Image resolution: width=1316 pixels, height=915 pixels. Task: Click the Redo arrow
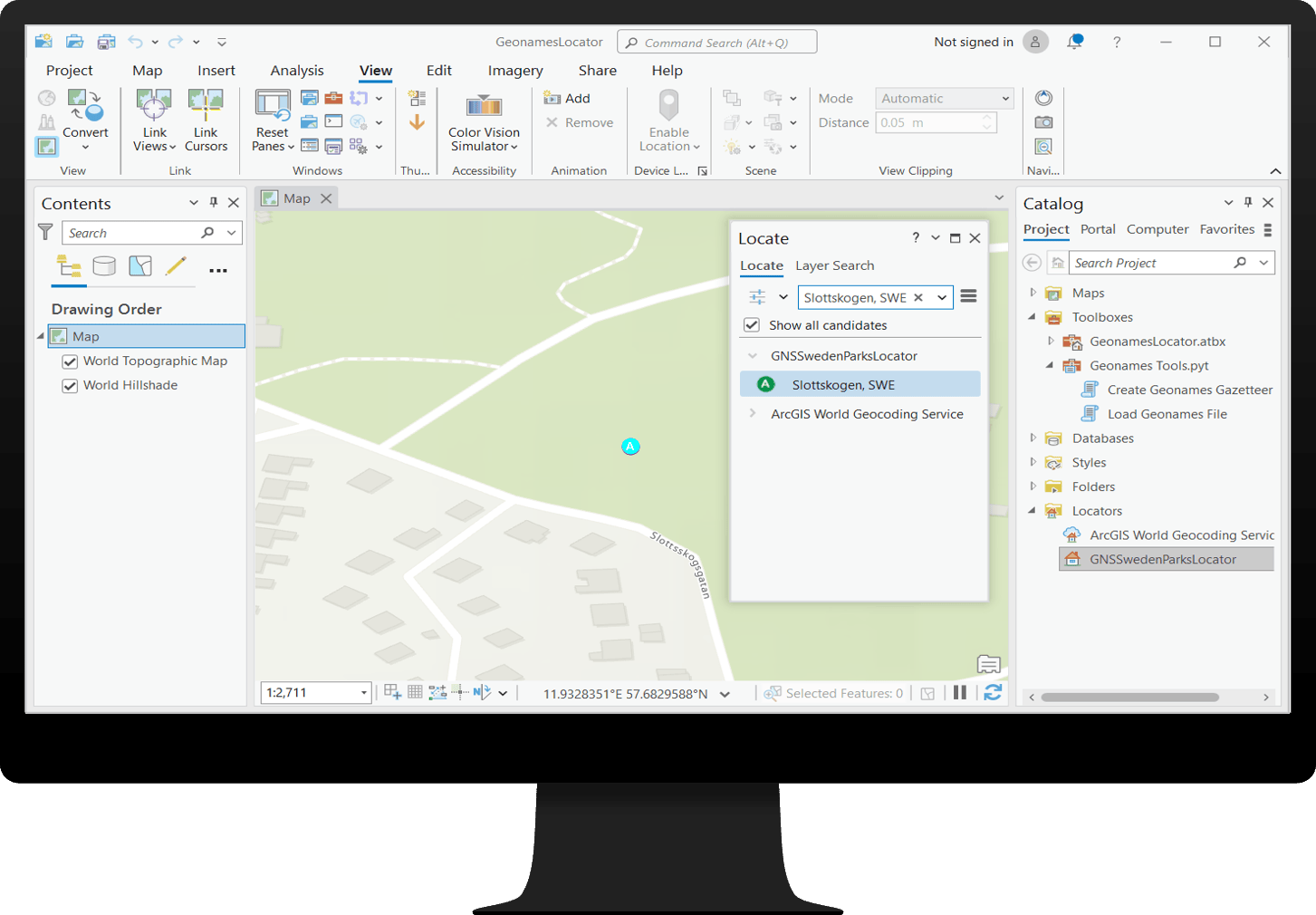click(175, 42)
